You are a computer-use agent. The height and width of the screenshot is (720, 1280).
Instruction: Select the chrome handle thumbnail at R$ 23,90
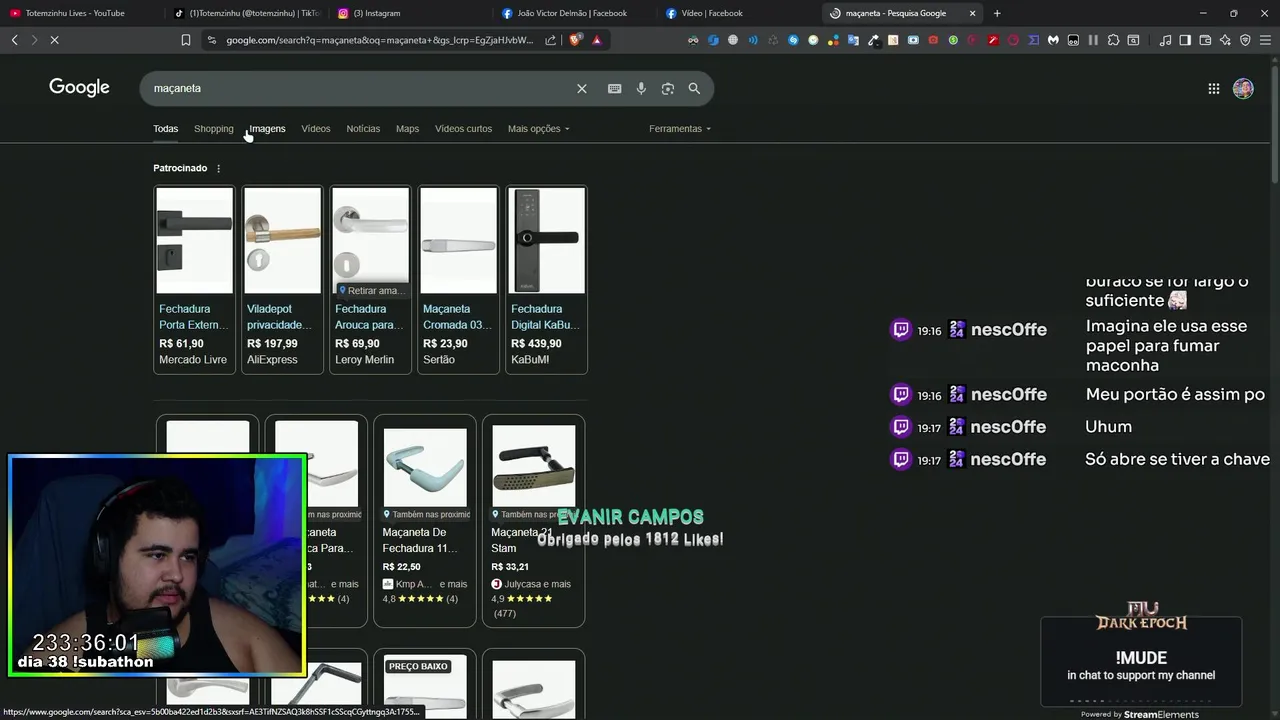(x=458, y=240)
